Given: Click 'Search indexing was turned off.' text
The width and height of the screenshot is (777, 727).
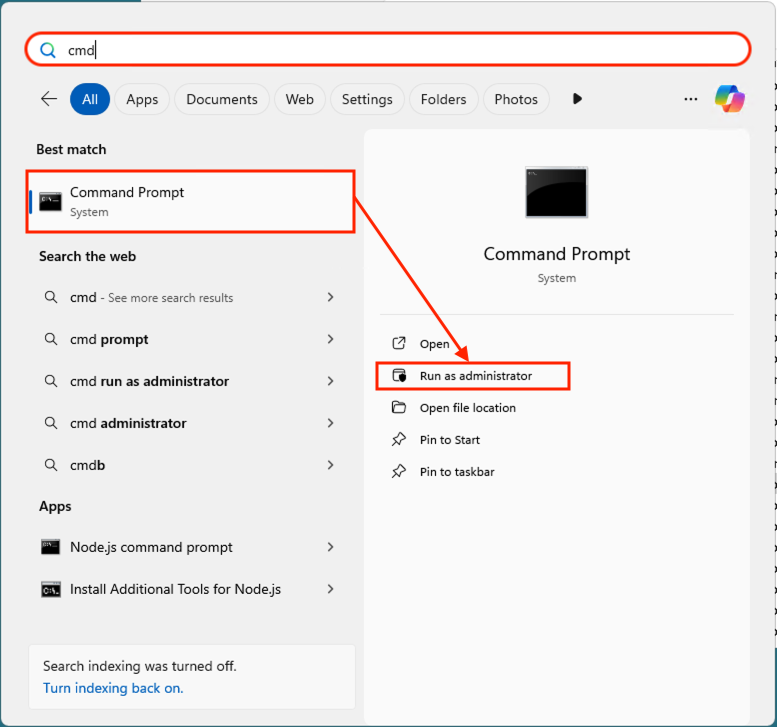Looking at the screenshot, I should click(x=139, y=666).
